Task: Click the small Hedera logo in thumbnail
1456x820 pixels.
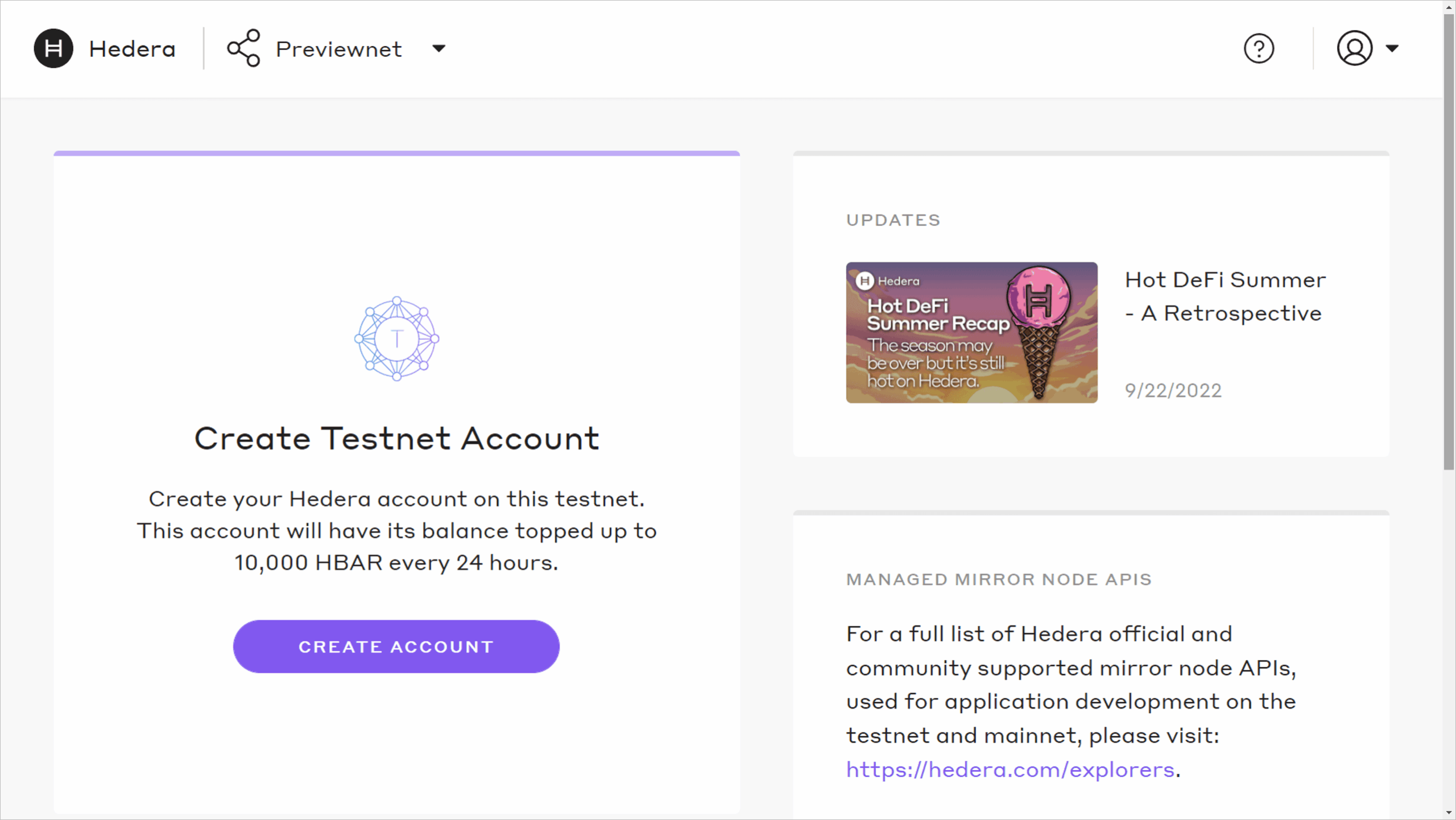Action: (x=864, y=281)
